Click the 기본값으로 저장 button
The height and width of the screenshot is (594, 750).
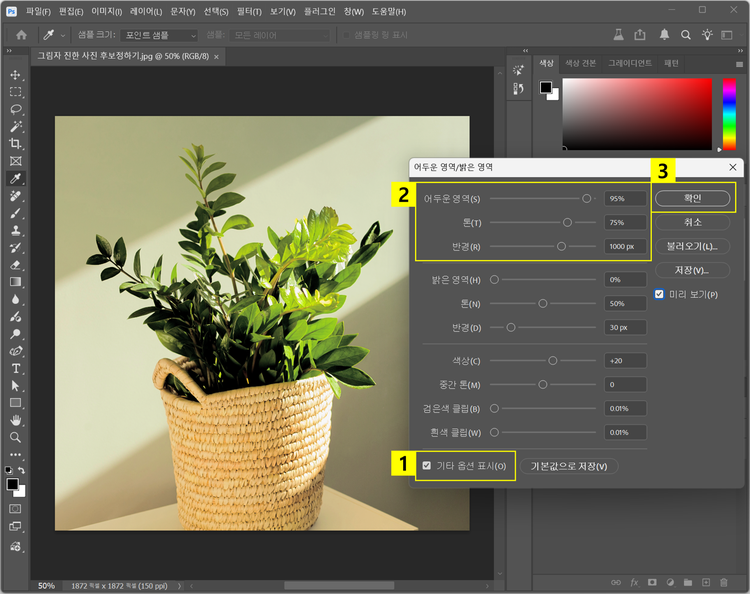pos(568,466)
